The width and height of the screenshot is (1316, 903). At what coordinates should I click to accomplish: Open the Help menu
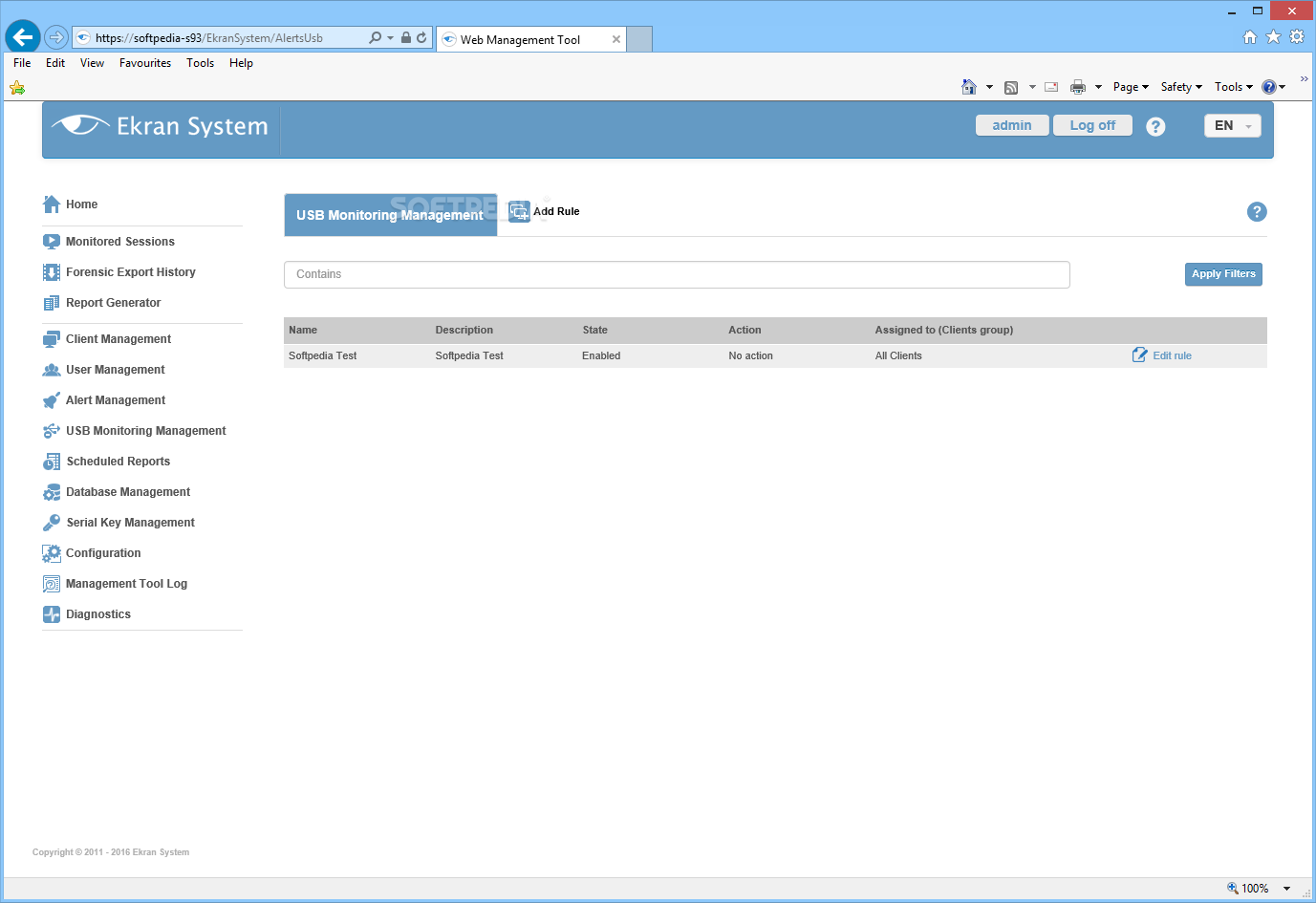241,63
